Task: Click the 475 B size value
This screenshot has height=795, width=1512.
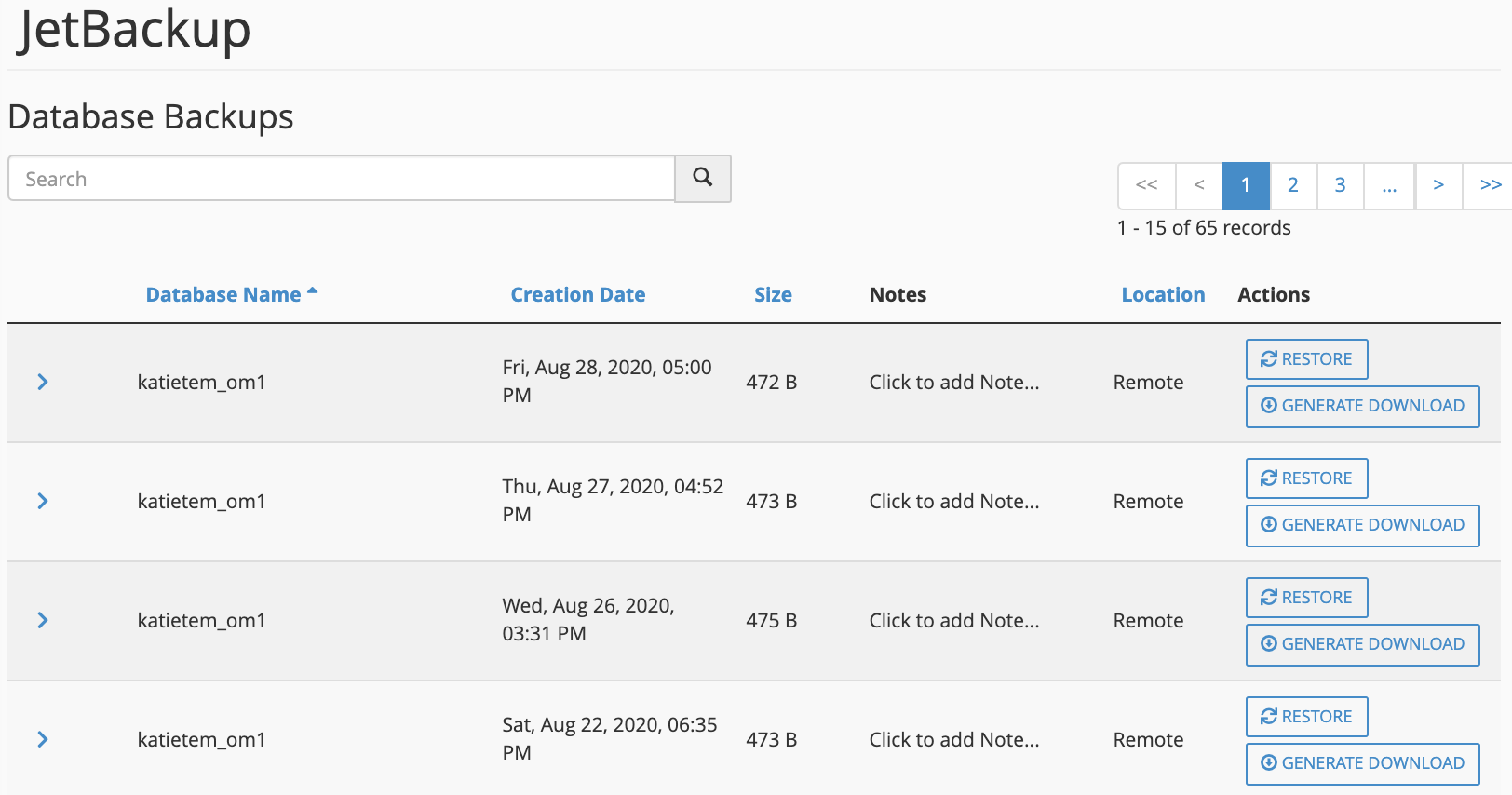Action: click(772, 620)
